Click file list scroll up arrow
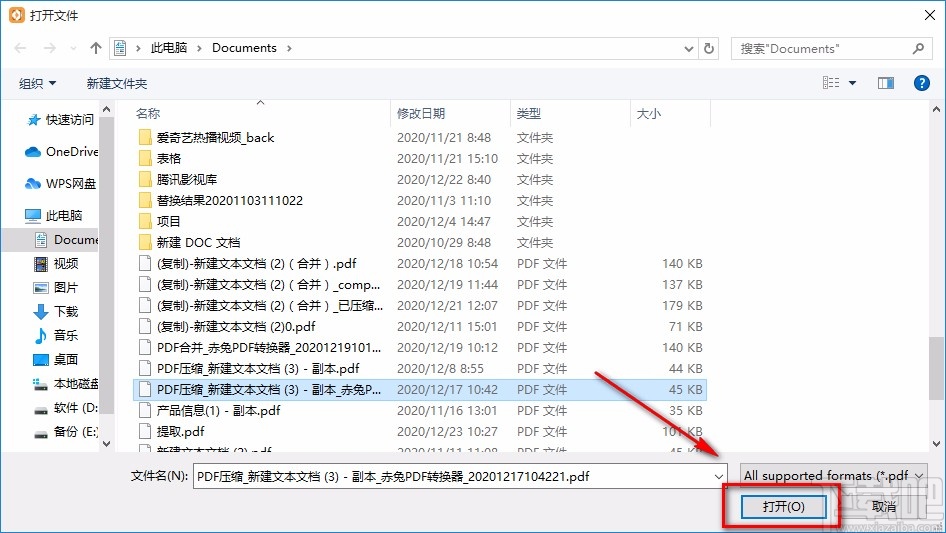This screenshot has width=946, height=533. point(936,109)
